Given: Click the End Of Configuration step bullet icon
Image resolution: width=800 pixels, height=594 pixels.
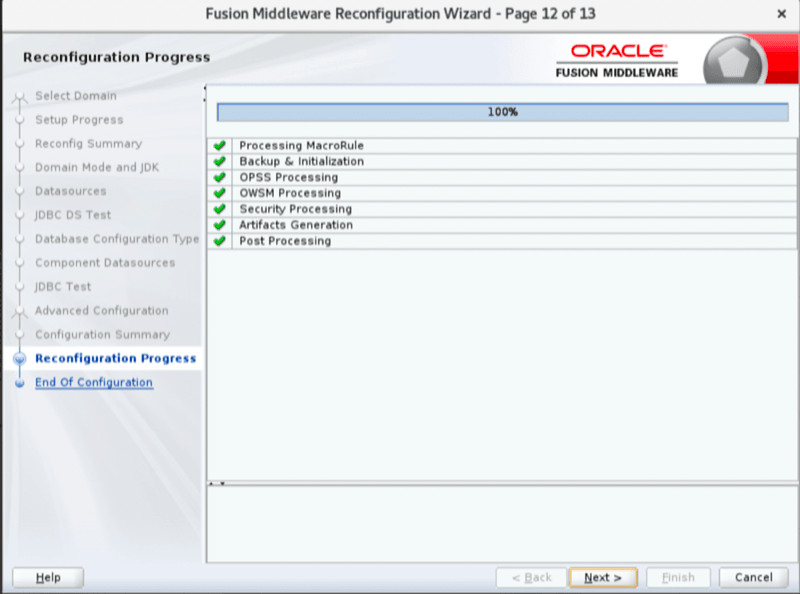Looking at the screenshot, I should (x=19, y=383).
